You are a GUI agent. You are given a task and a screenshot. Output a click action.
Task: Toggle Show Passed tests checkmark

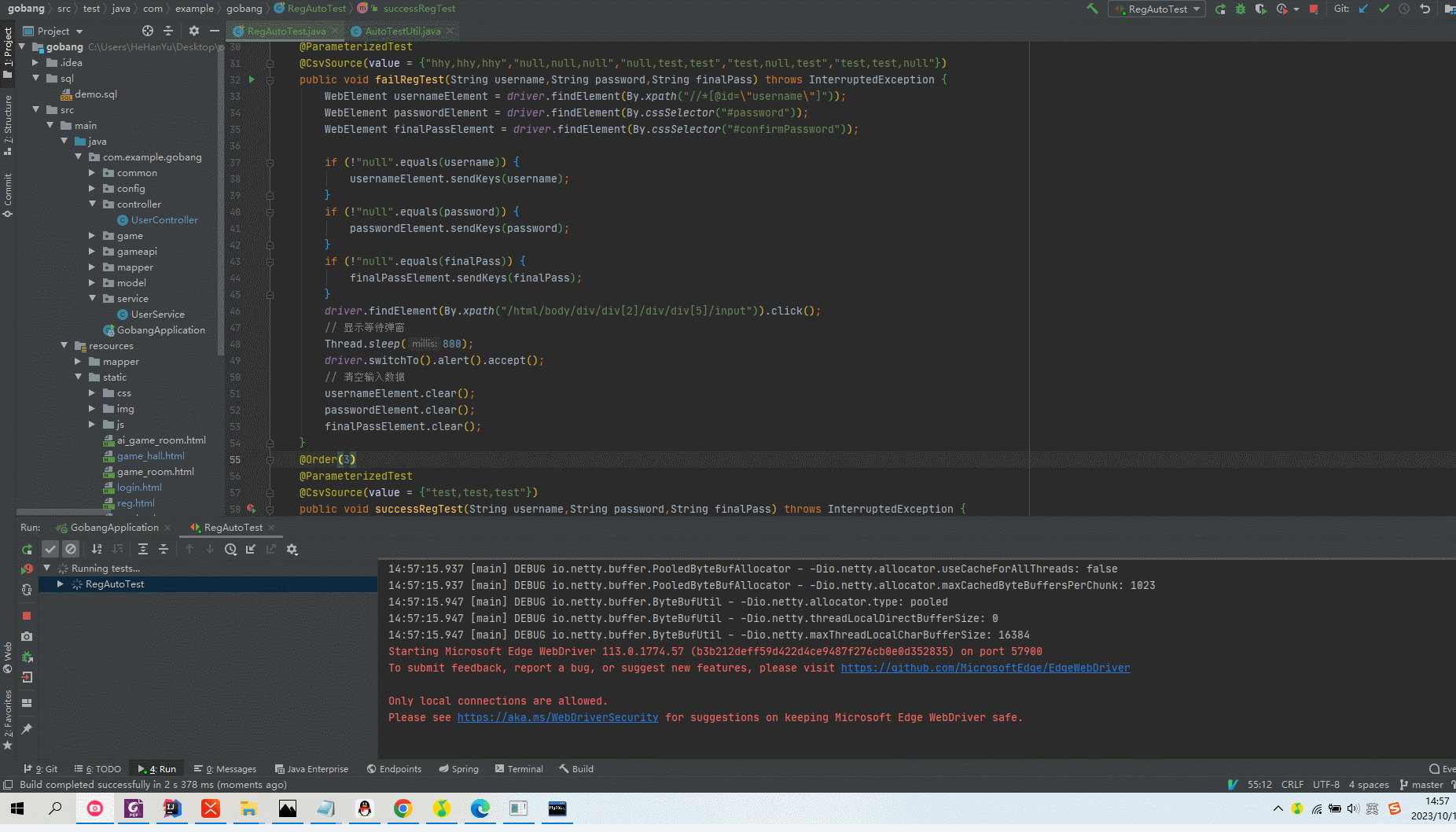tap(50, 549)
